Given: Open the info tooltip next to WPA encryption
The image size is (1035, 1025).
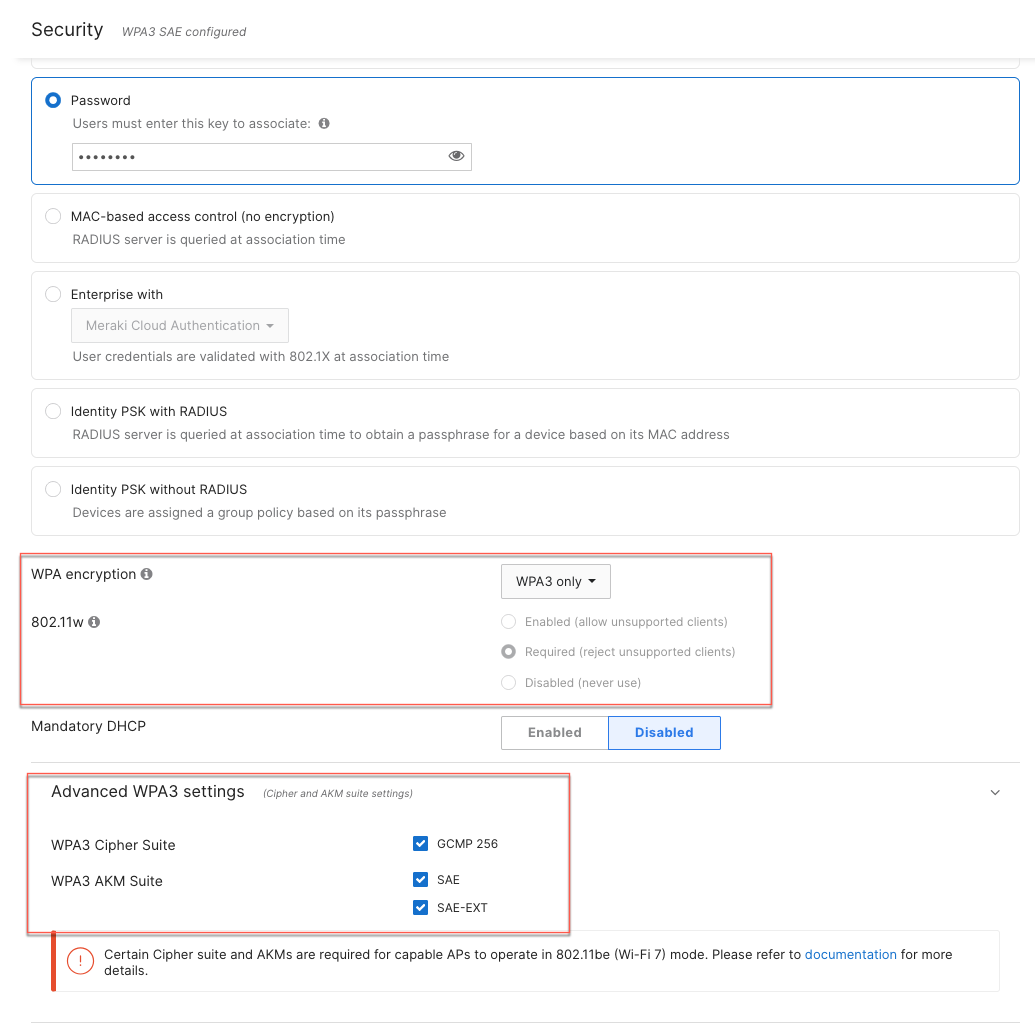Looking at the screenshot, I should 146,573.
